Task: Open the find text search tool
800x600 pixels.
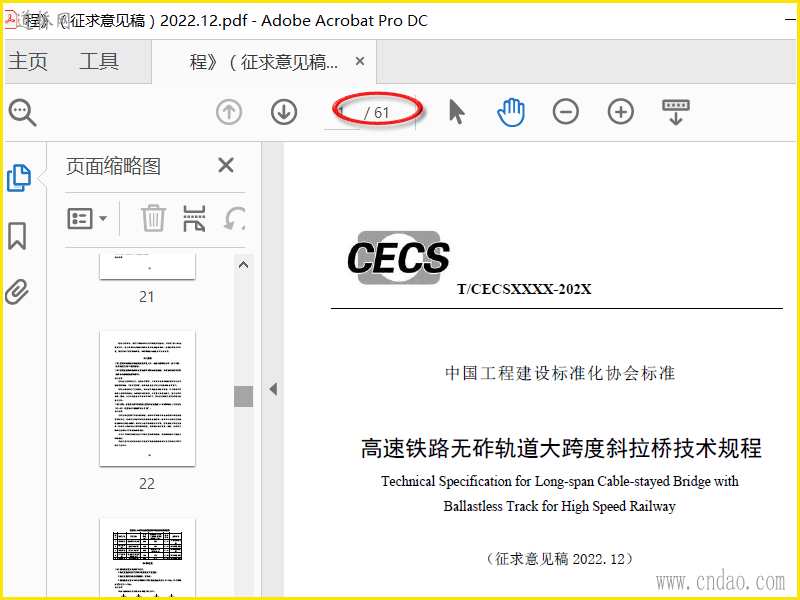Action: [x=22, y=112]
